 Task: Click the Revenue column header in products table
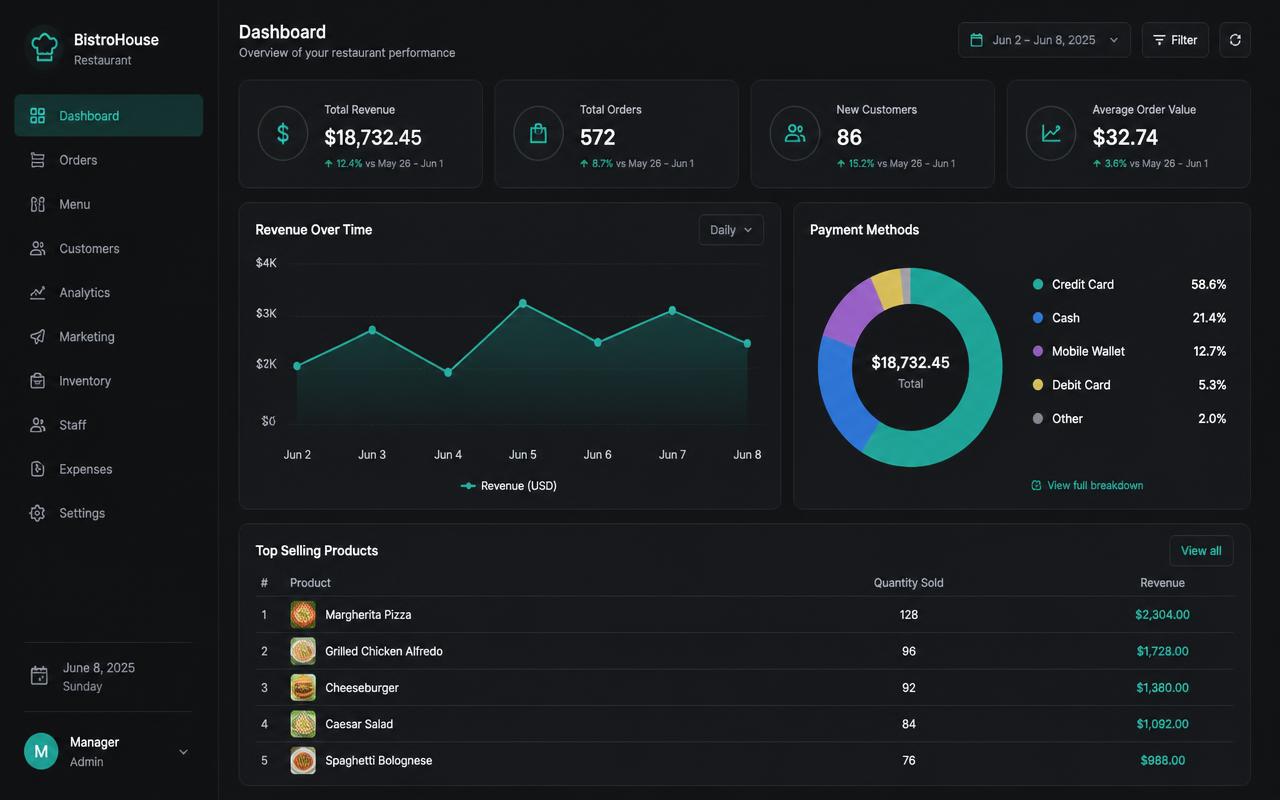(1162, 583)
